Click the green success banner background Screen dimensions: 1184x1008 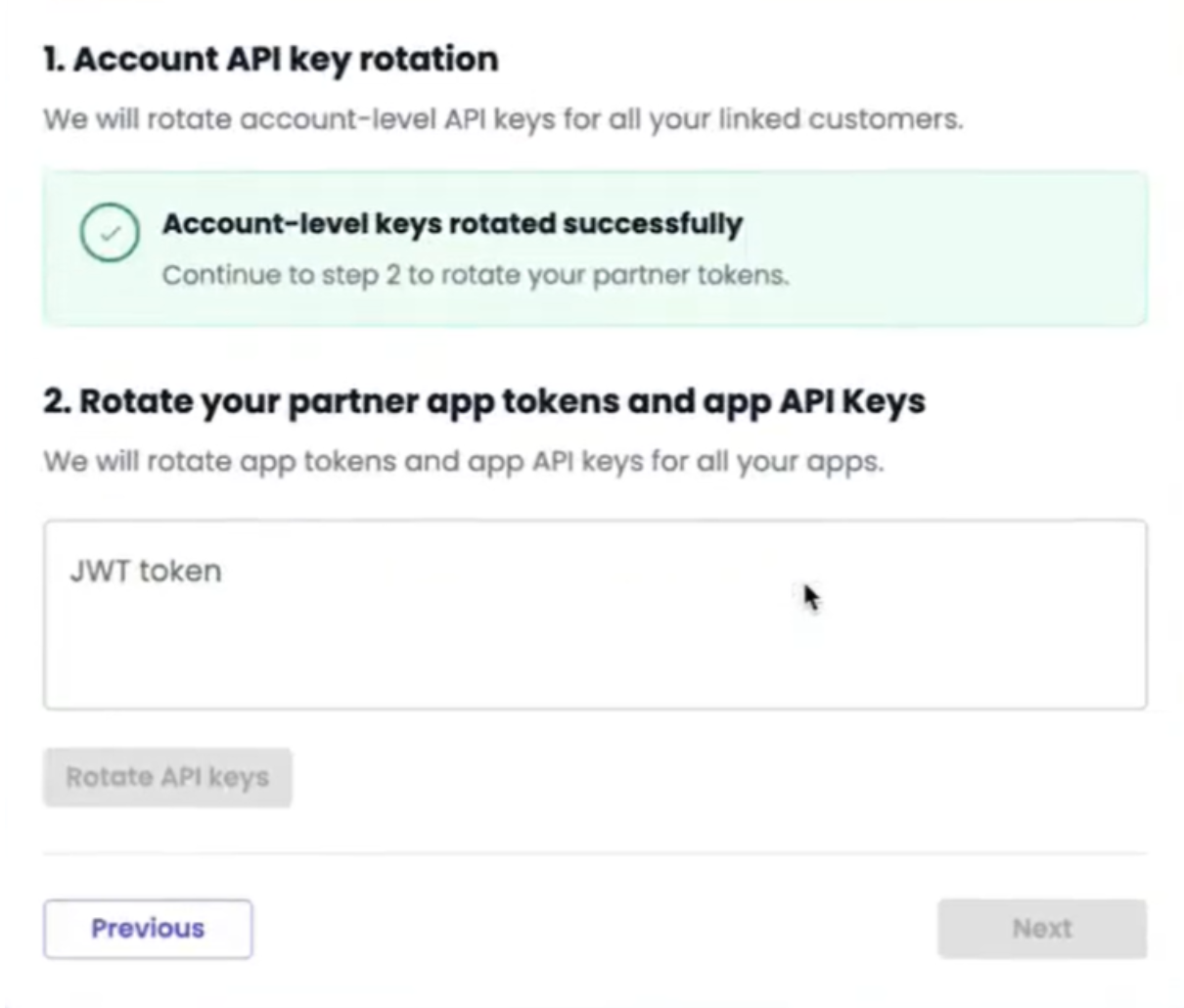click(x=595, y=249)
